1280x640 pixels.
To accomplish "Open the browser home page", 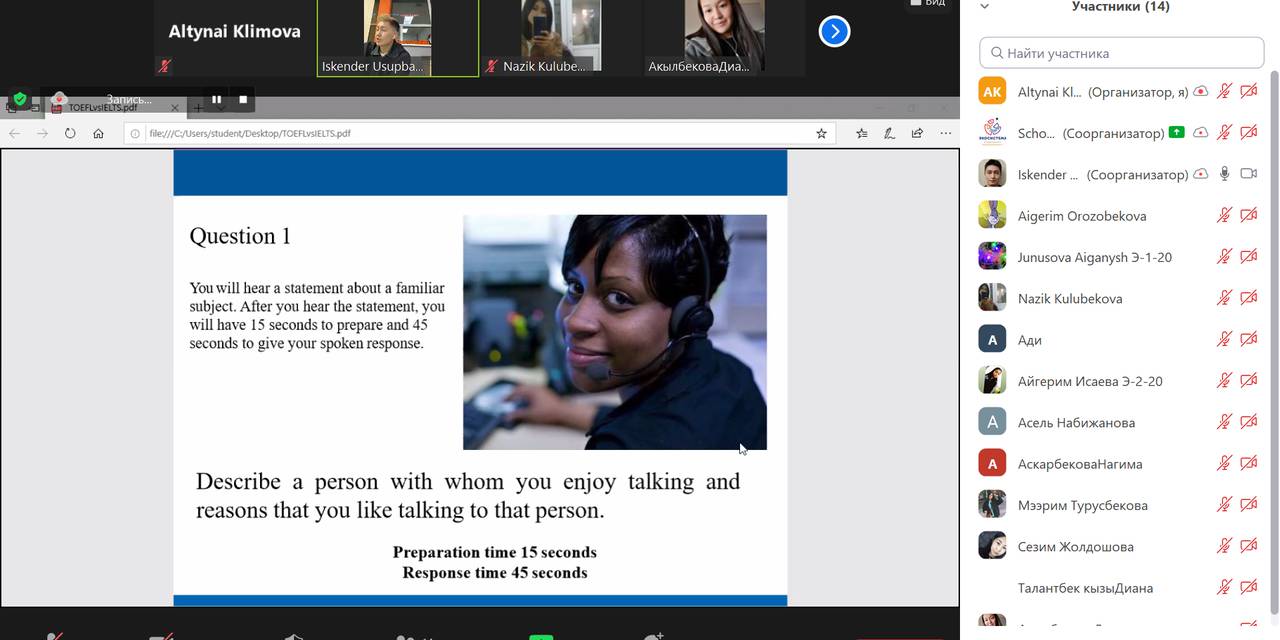I will click(98, 132).
